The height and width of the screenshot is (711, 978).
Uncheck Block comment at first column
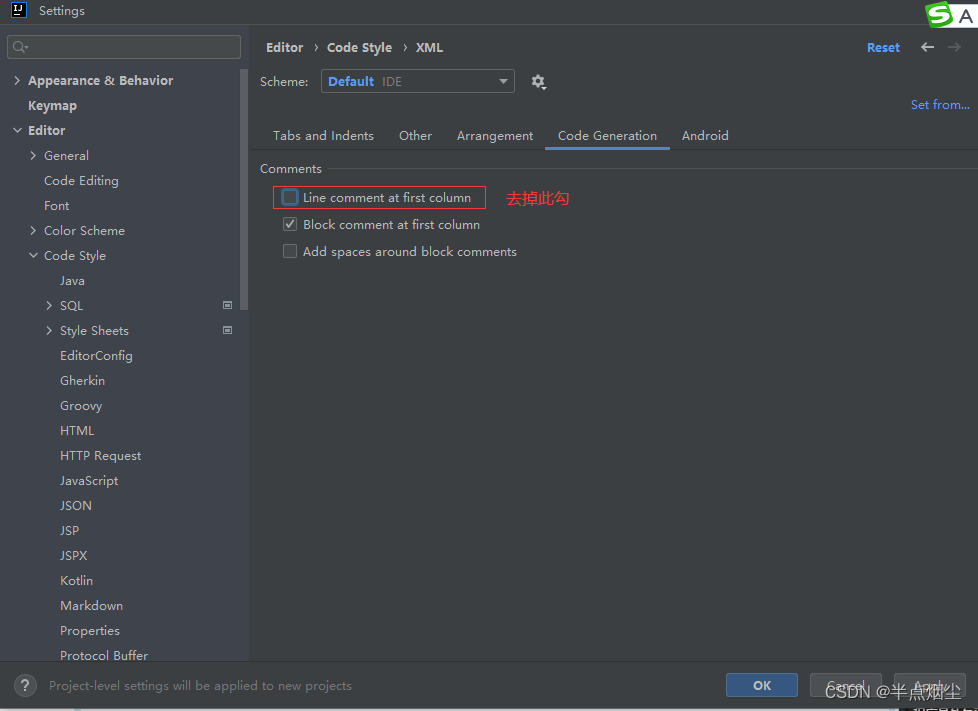tap(290, 225)
